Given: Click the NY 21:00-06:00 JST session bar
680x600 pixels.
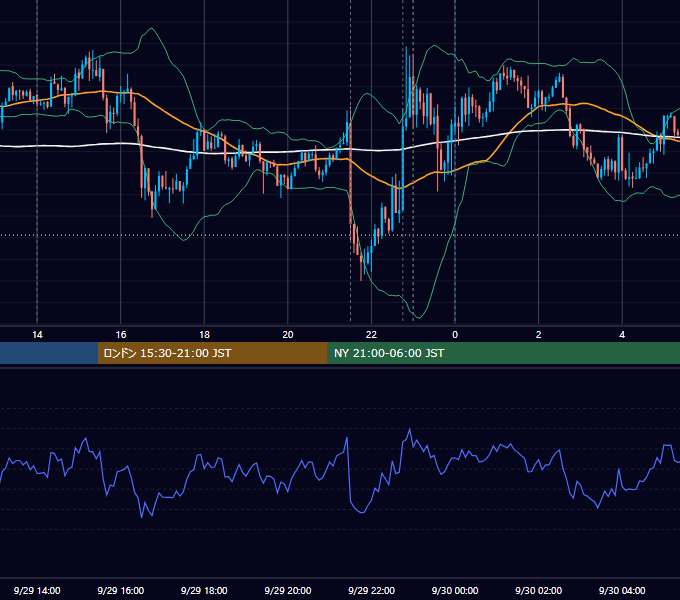Looking at the screenshot, I should pyautogui.click(x=503, y=353).
